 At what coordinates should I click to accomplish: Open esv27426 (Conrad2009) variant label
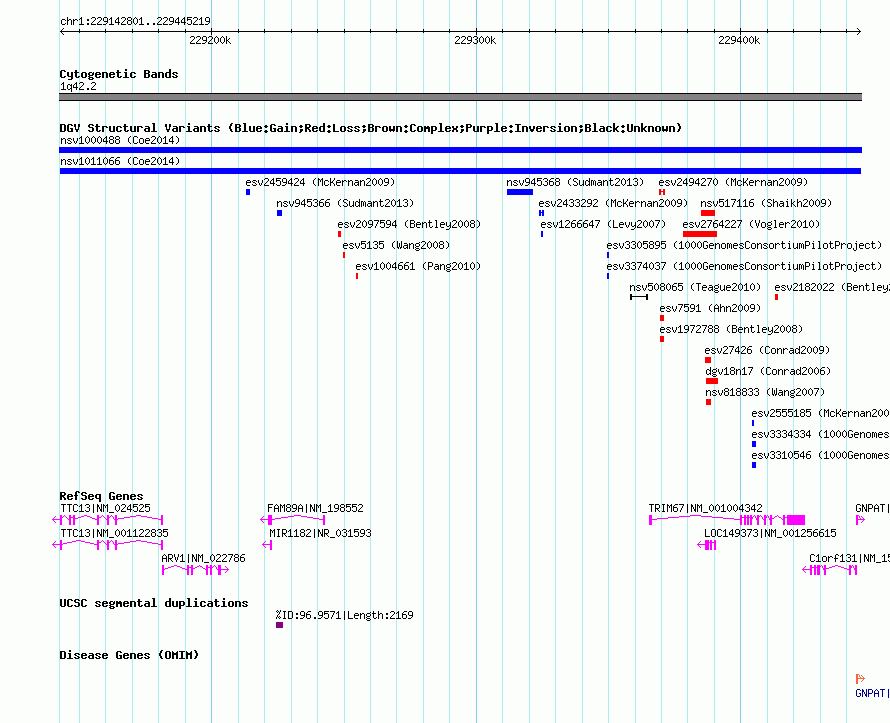(767, 350)
